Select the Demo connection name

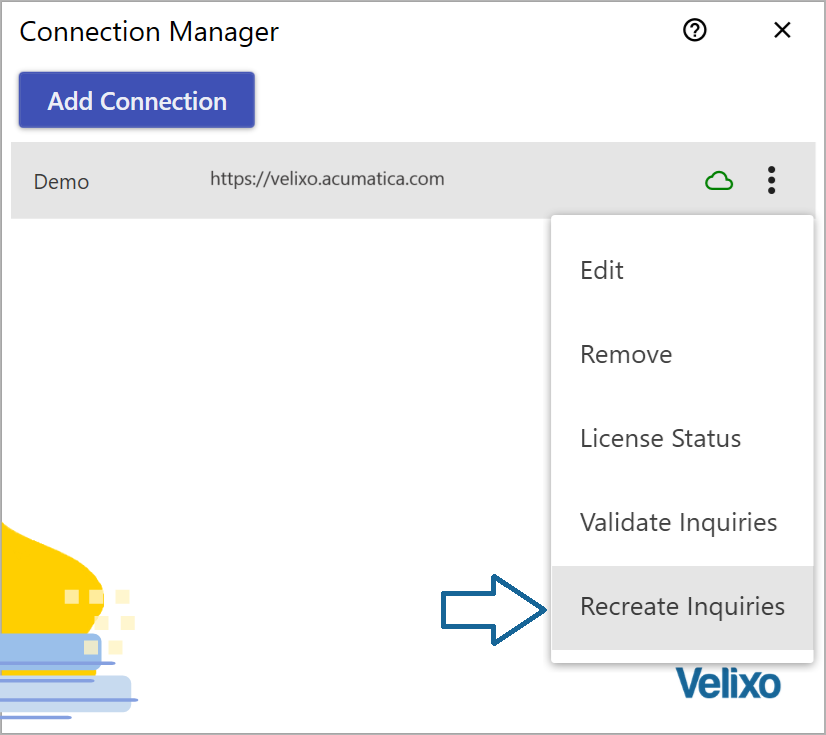61,182
